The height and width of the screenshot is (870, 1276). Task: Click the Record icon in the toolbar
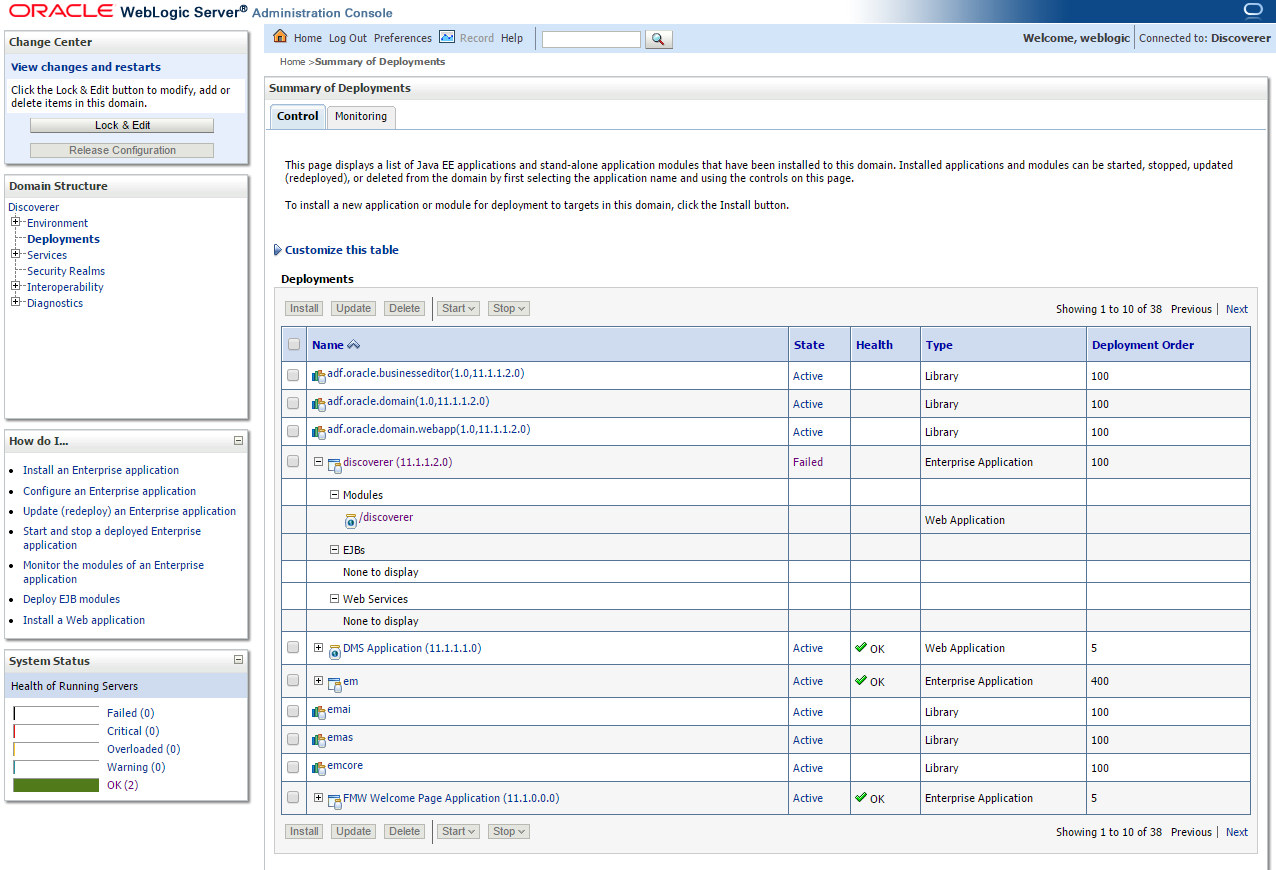point(447,37)
